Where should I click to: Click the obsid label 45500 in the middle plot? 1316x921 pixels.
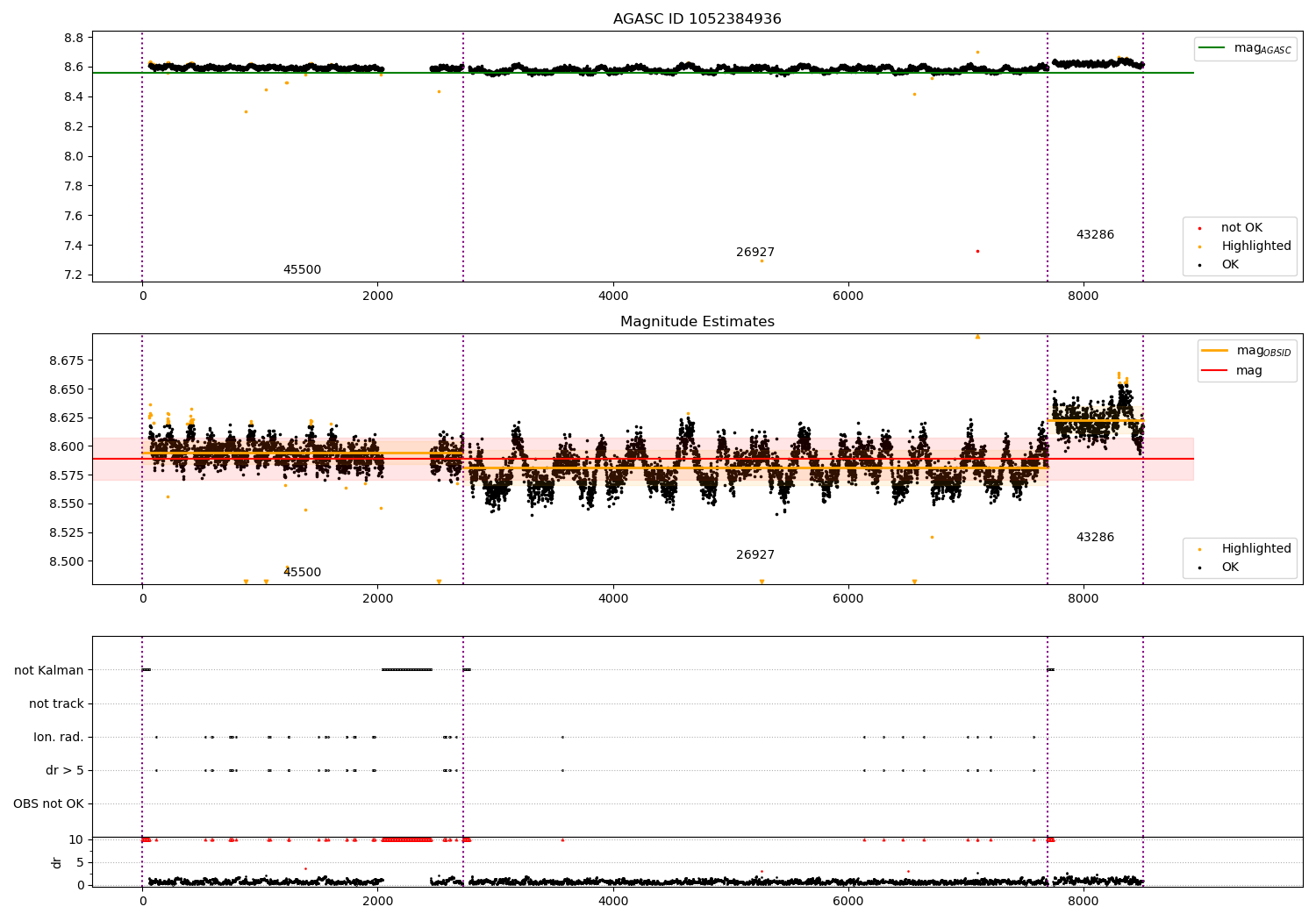pos(302,573)
